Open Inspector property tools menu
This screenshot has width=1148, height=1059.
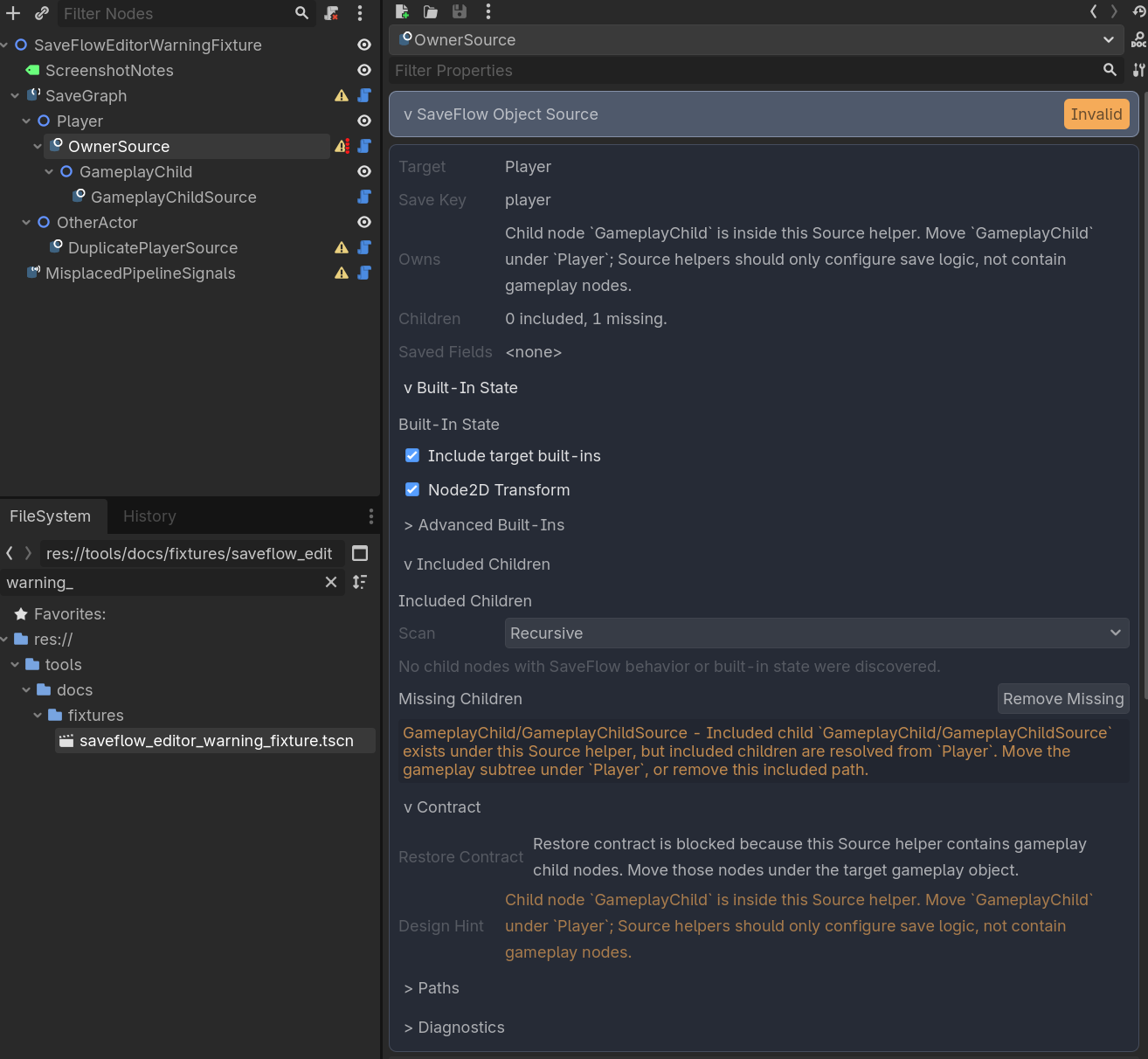[x=1138, y=70]
